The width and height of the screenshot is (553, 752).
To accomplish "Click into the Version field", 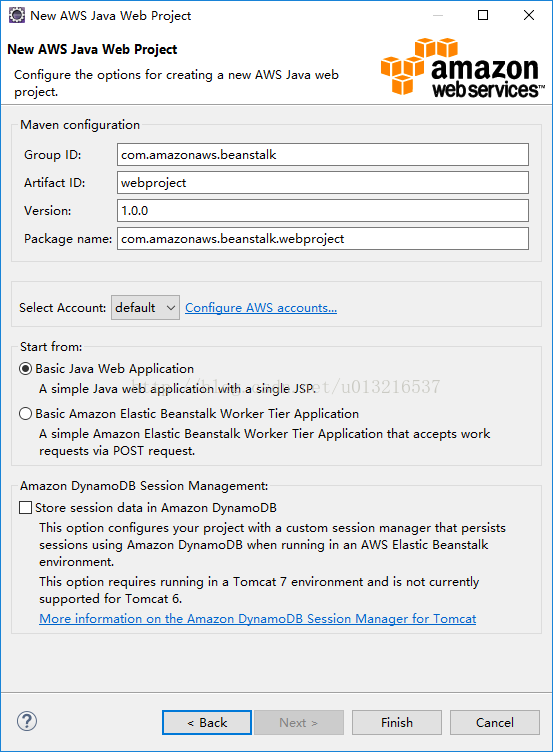I will [323, 211].
